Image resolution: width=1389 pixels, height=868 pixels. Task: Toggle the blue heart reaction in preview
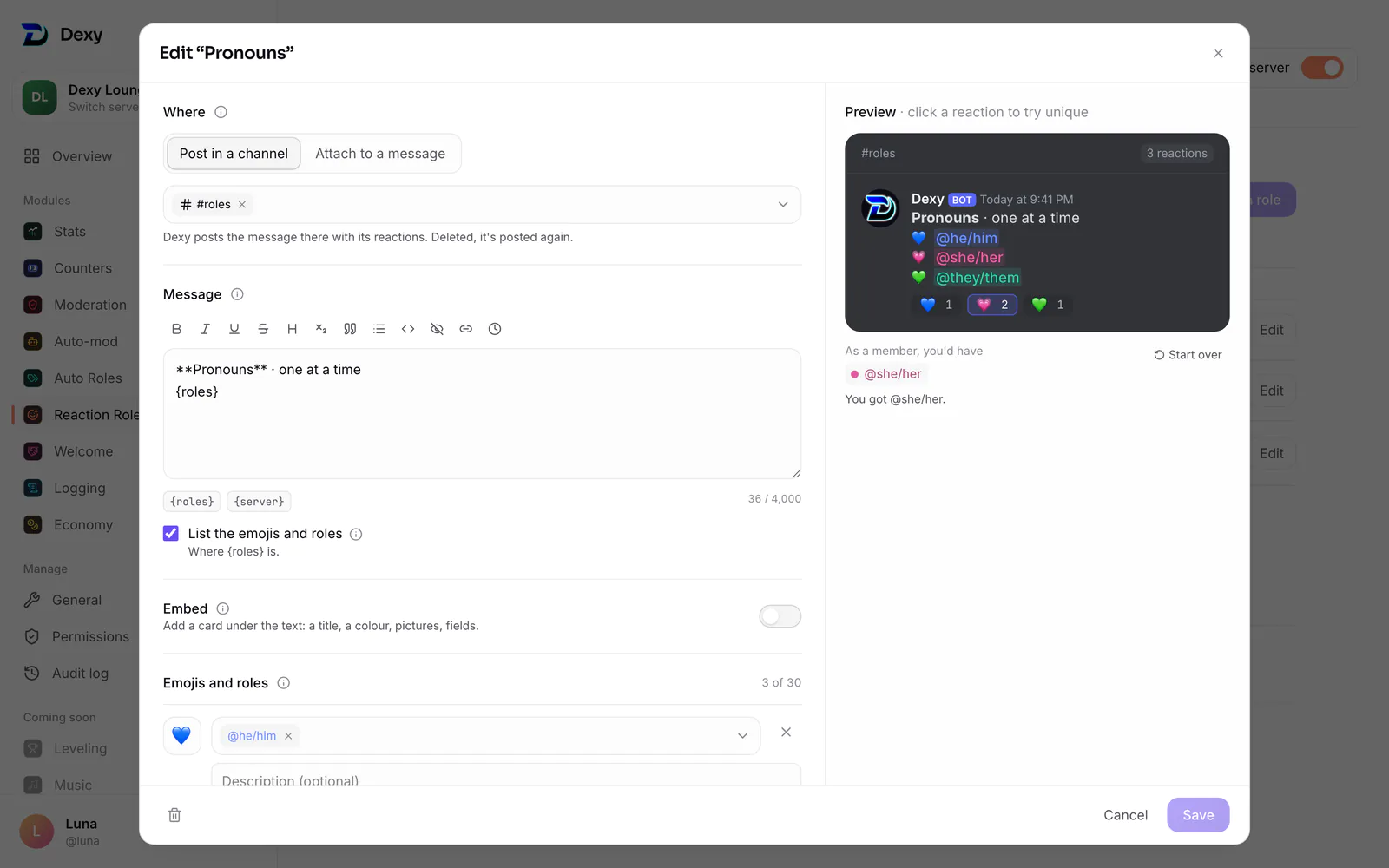point(936,305)
